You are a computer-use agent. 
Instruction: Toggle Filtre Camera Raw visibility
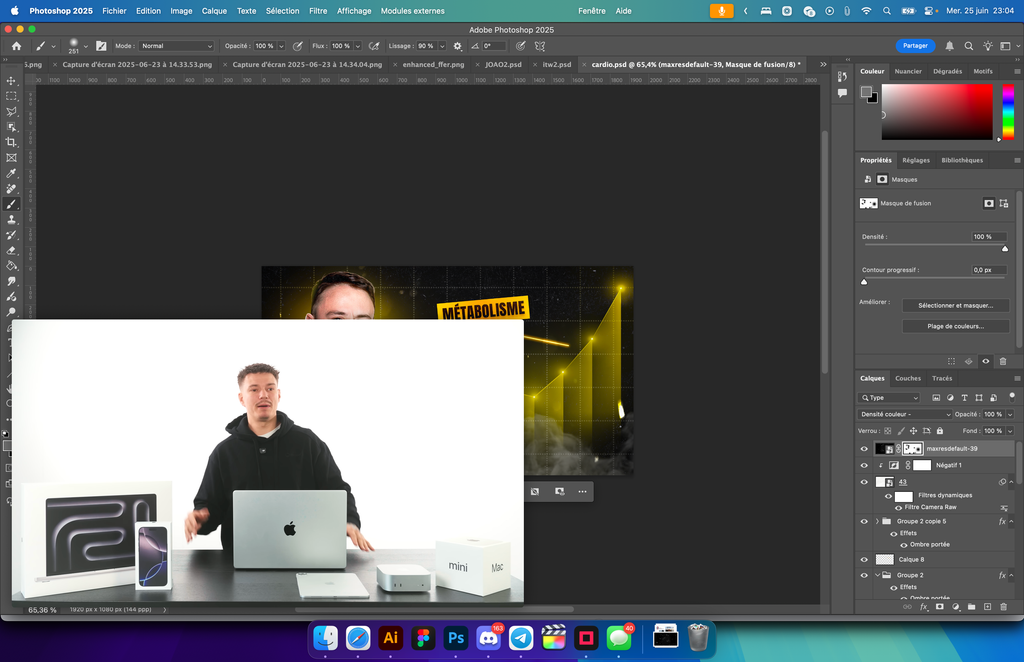click(x=899, y=507)
